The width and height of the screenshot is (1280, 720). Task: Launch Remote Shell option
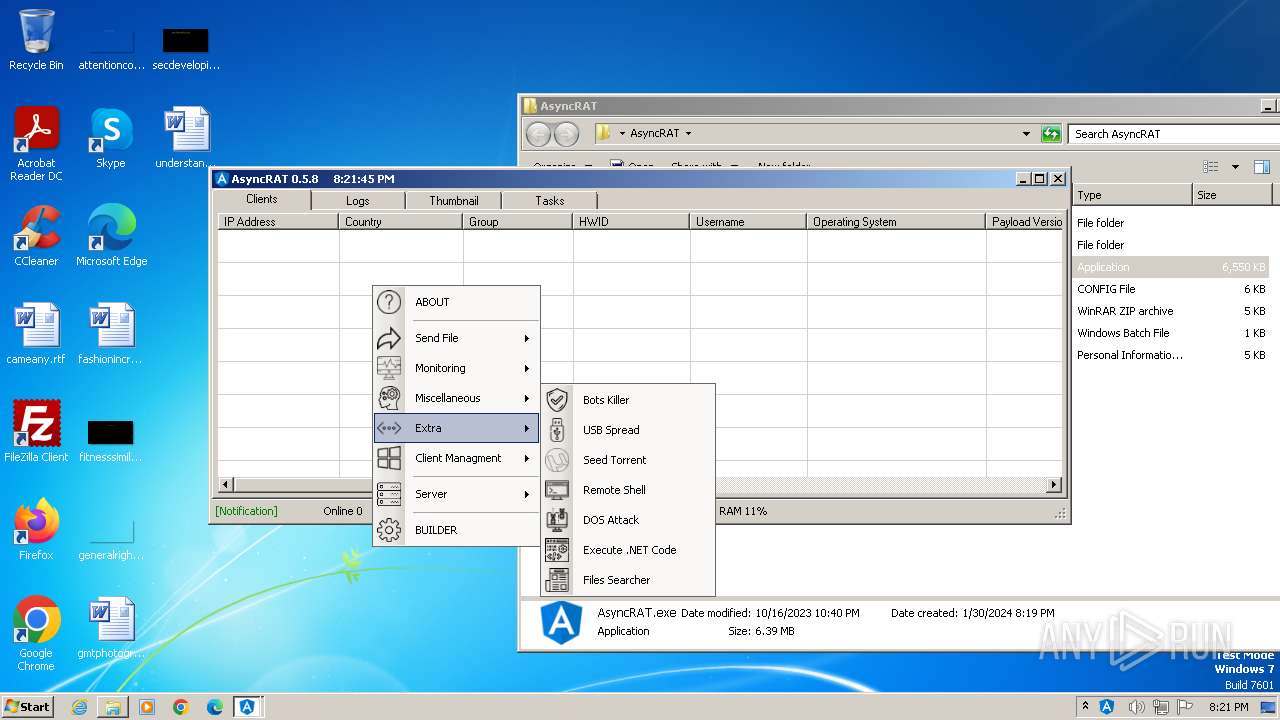628,490
